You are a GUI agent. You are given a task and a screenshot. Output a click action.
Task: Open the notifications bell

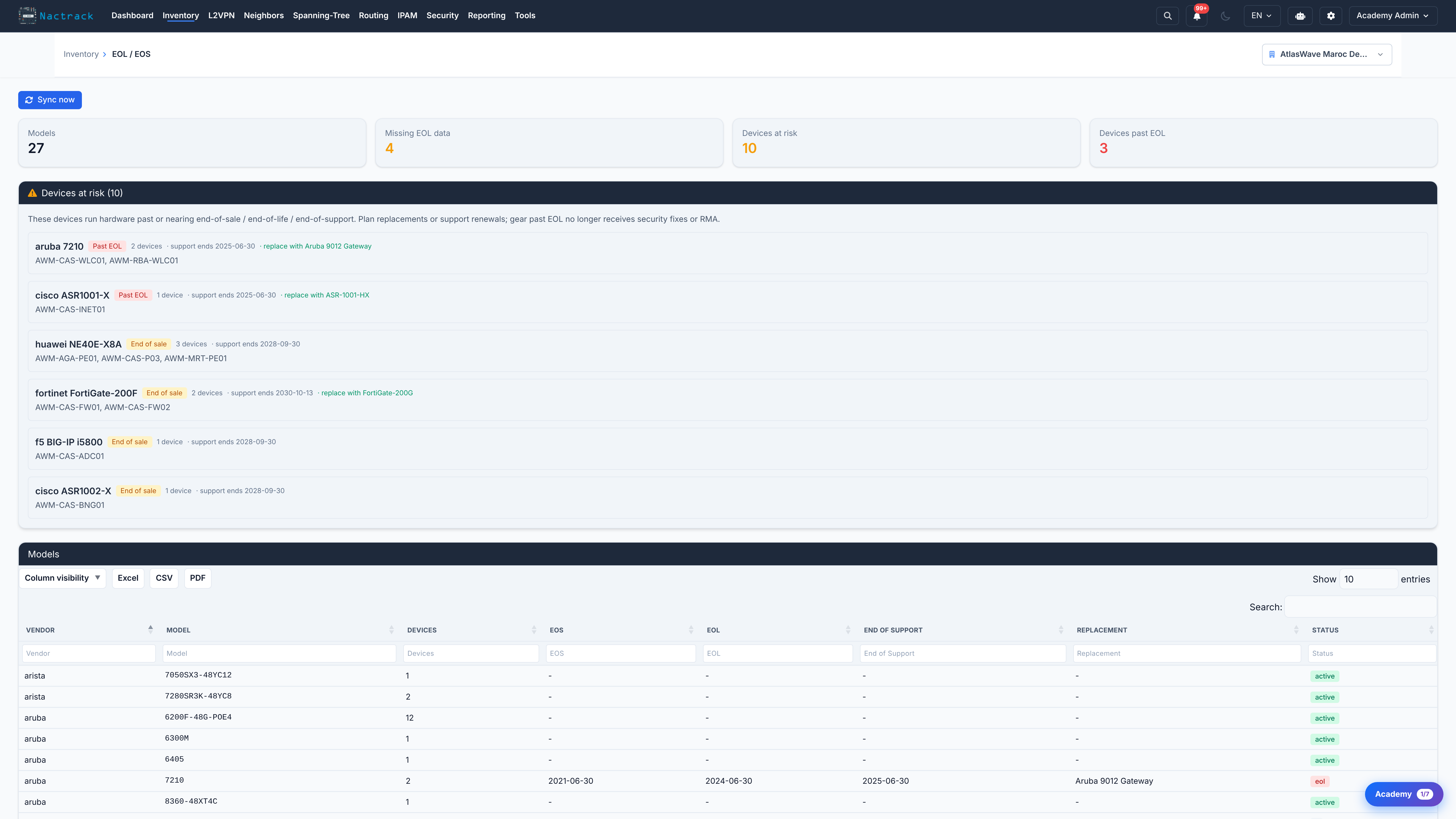point(1197,16)
